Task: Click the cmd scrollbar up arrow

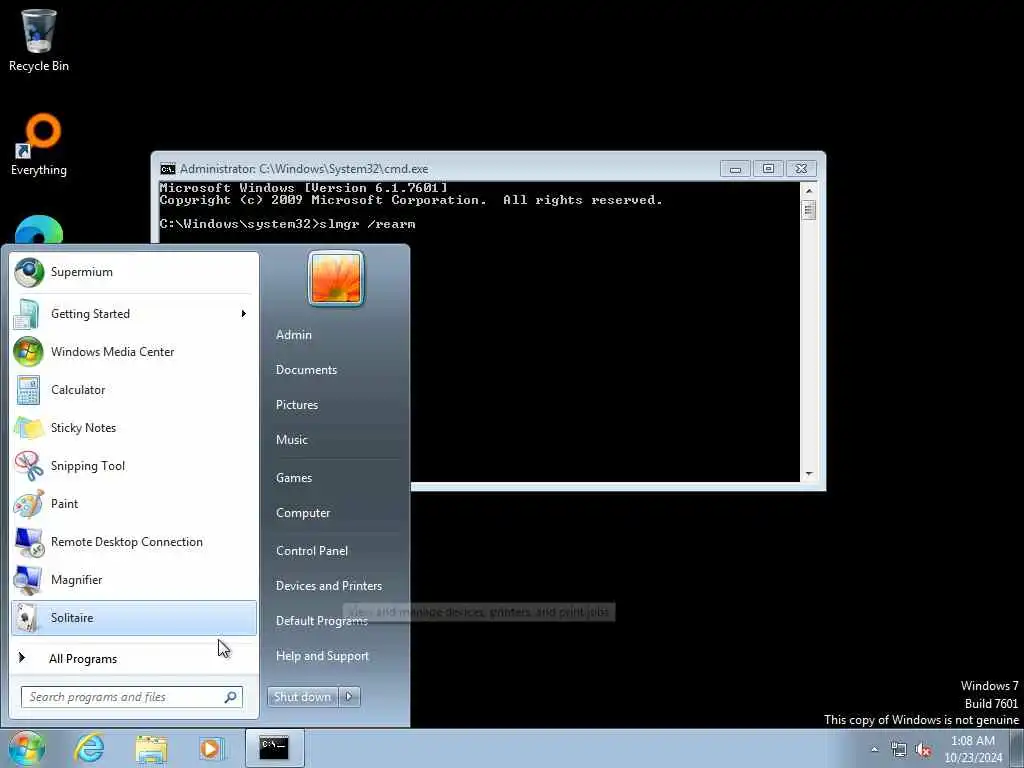Action: [808, 191]
